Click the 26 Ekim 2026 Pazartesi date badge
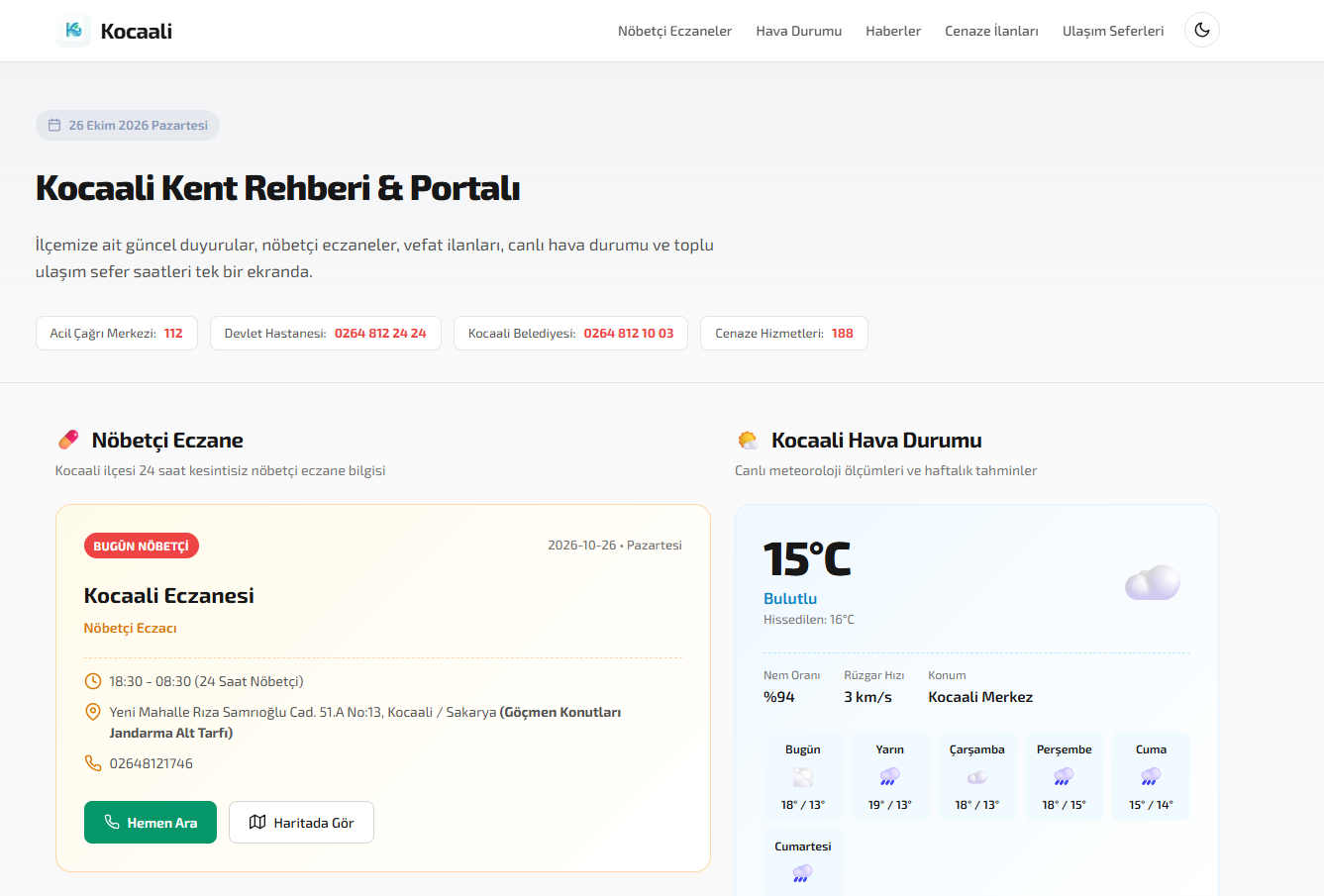The height and width of the screenshot is (896, 1324). pyautogui.click(x=128, y=126)
